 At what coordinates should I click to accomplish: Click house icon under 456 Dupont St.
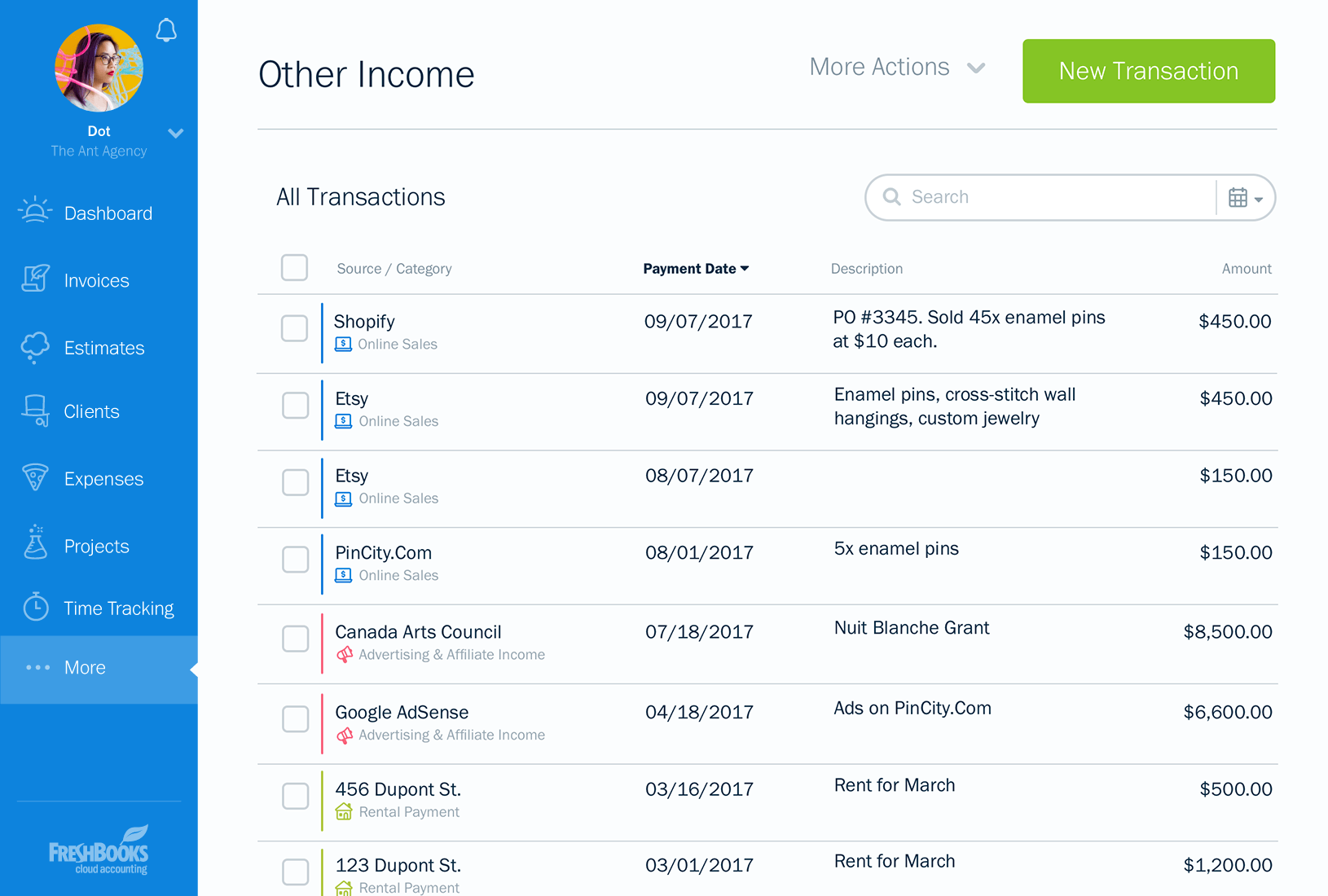click(x=344, y=811)
